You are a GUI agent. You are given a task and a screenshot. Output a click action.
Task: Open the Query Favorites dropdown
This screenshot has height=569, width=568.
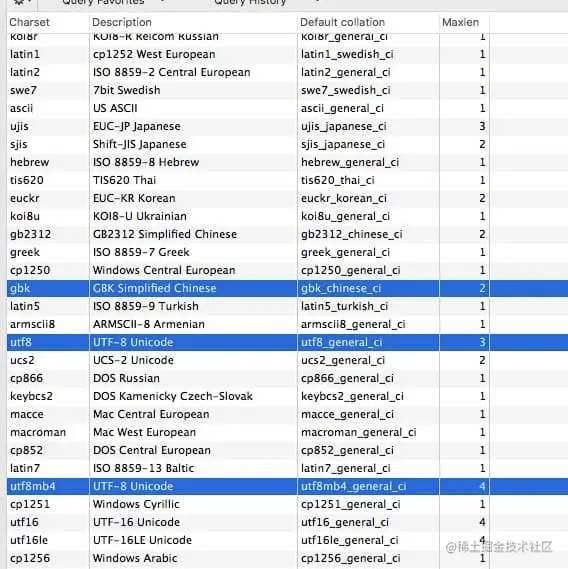point(113,2)
